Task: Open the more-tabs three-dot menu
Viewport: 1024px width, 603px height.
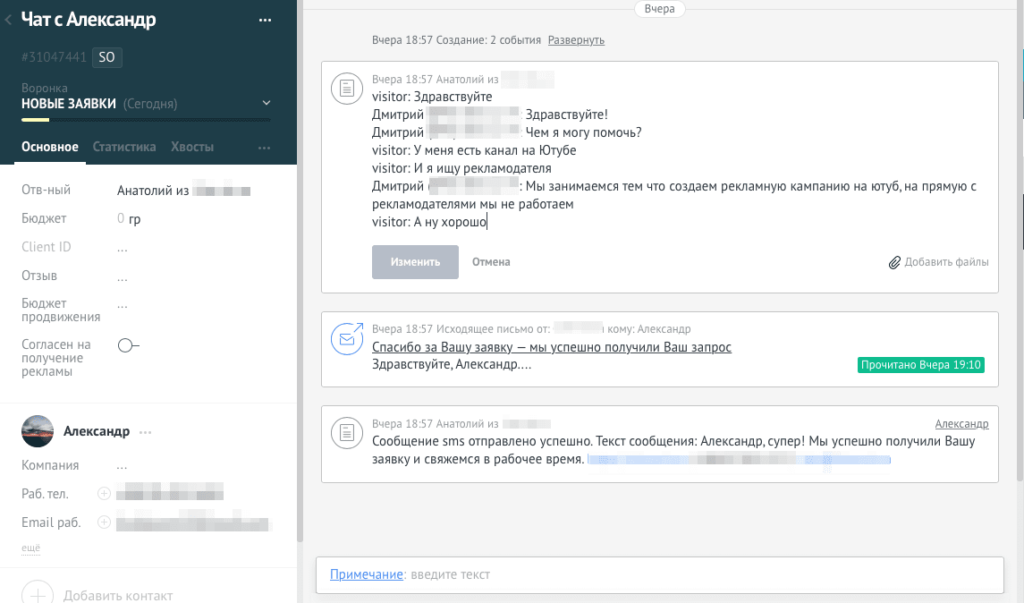Action: tap(264, 148)
